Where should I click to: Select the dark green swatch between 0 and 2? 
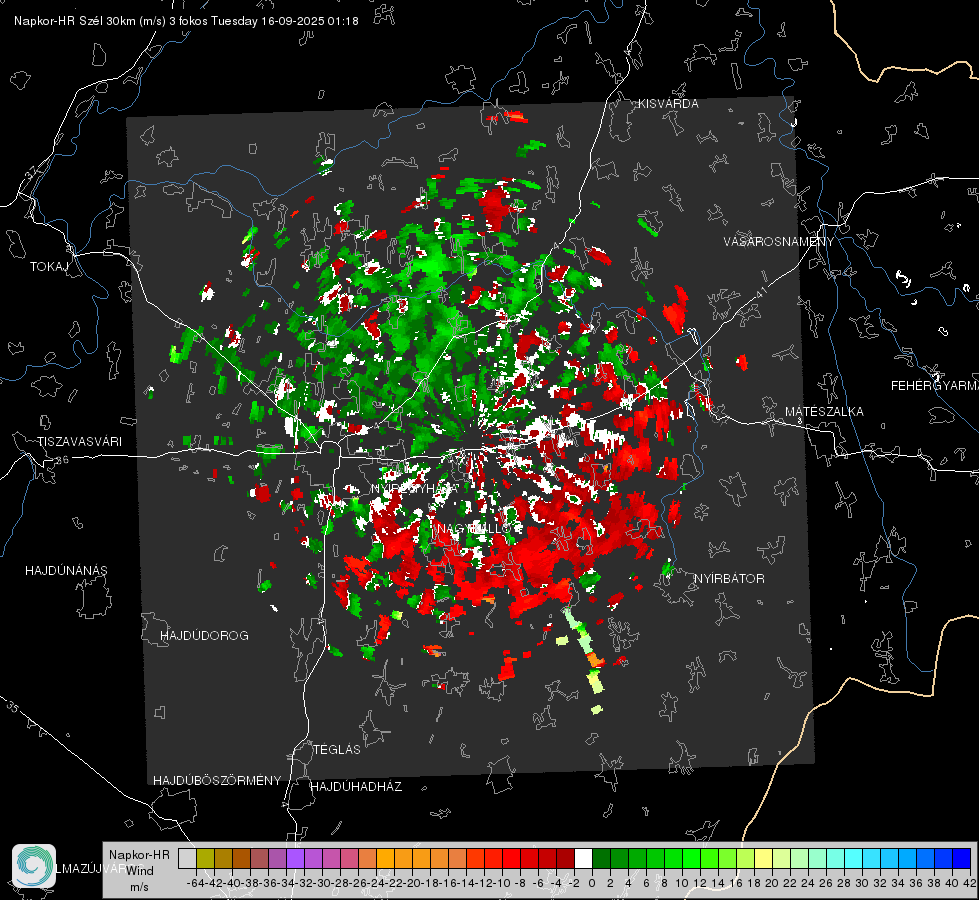[601, 858]
